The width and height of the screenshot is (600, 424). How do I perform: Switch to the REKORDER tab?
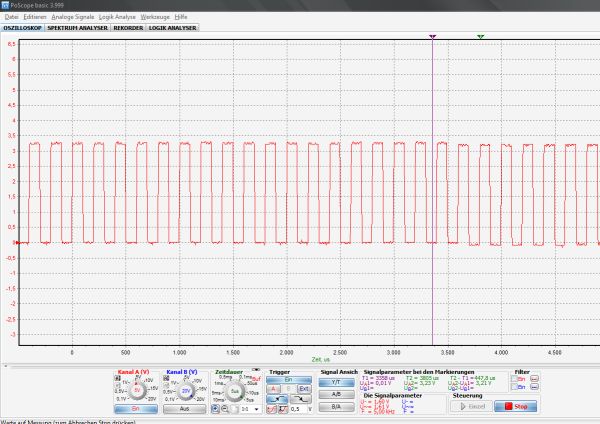point(128,28)
